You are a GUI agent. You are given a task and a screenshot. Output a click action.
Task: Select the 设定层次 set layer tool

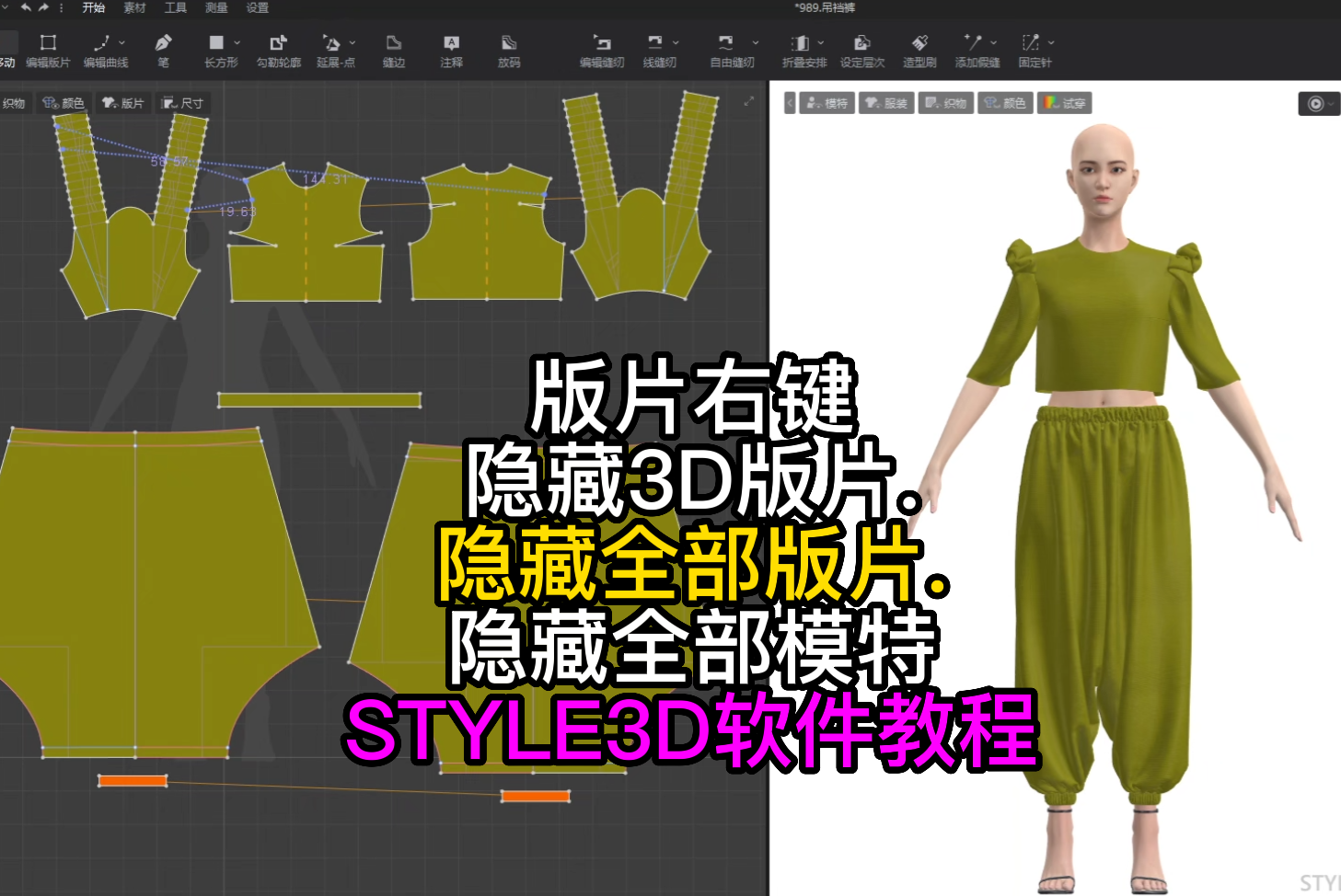click(x=862, y=51)
